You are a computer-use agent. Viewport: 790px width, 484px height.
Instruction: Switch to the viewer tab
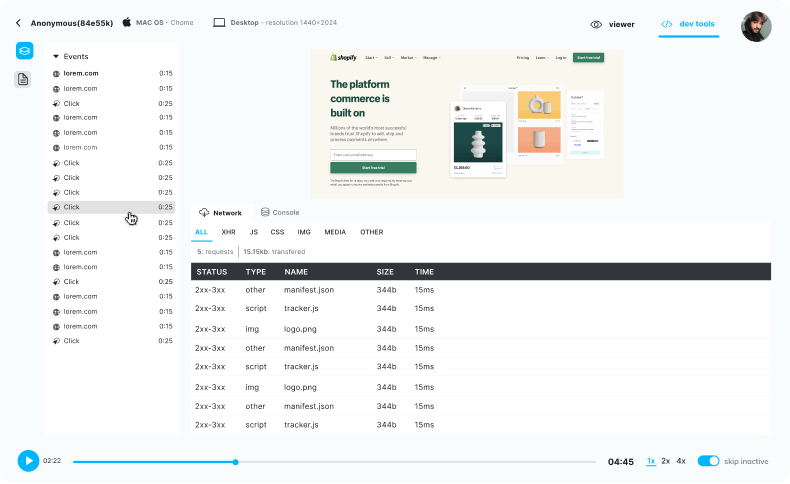coord(612,24)
